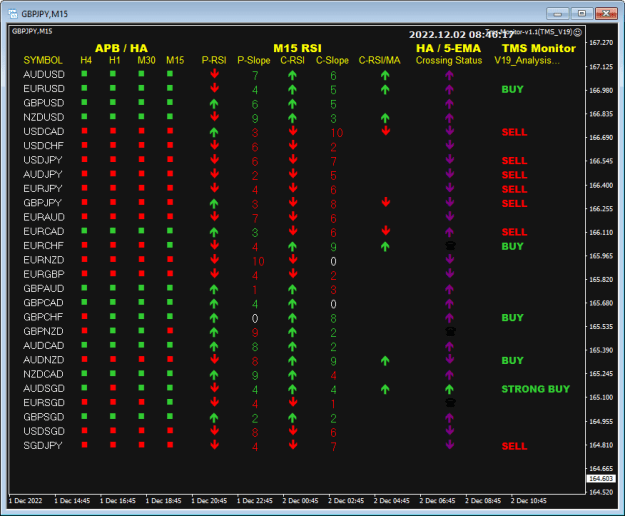
Task: Click the GBPCHF H4 red square
Action: point(84,316)
